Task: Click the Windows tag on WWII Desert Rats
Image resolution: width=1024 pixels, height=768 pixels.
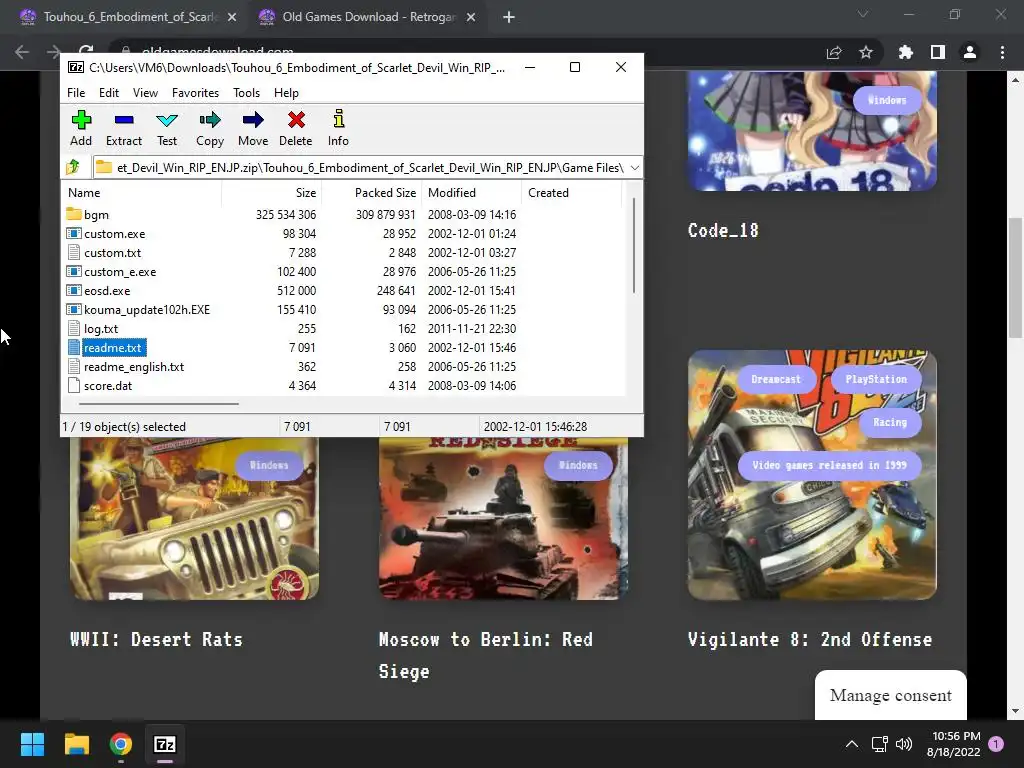Action: 268,465
